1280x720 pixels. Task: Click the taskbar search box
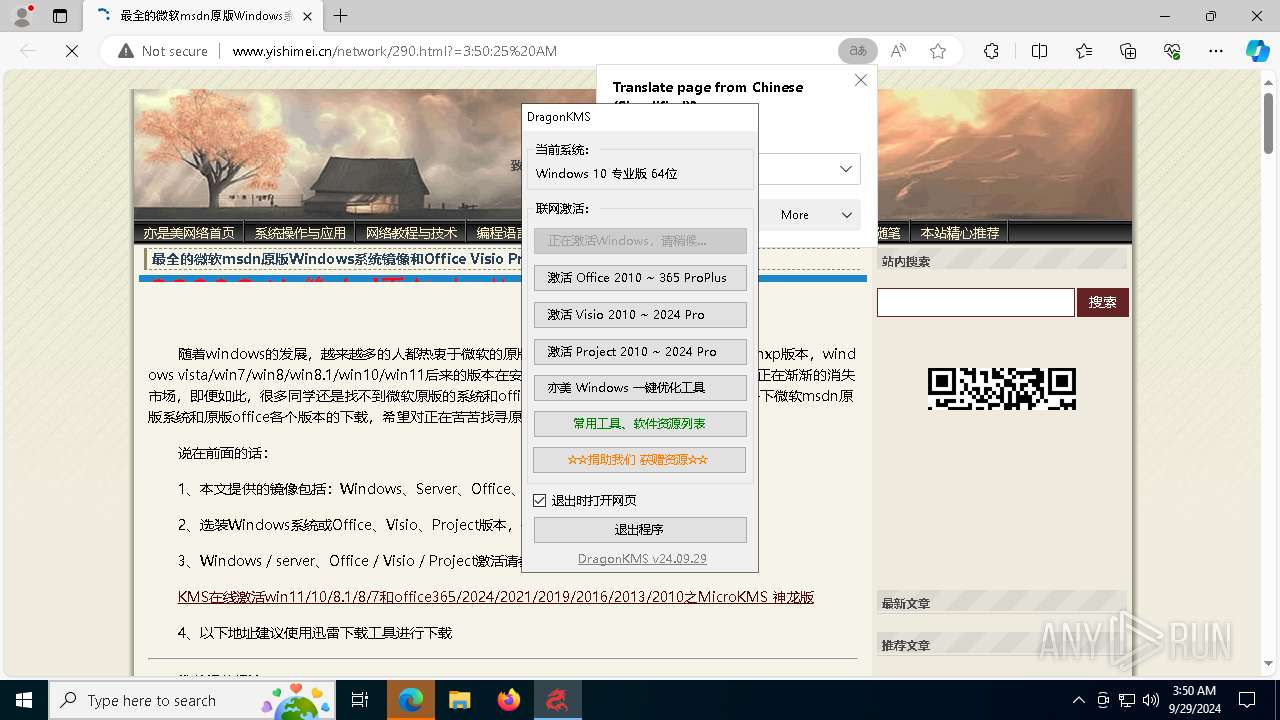[x=193, y=700]
